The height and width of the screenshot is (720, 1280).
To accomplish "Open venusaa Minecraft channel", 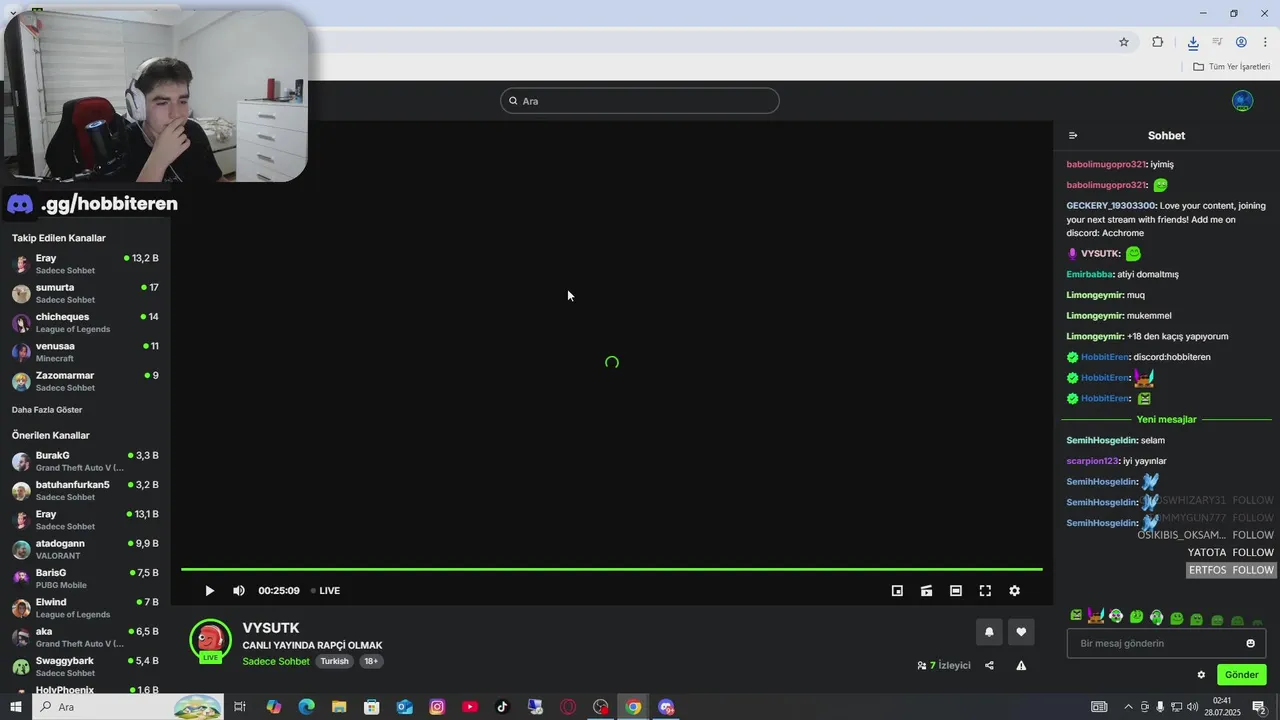I will [85, 352].
